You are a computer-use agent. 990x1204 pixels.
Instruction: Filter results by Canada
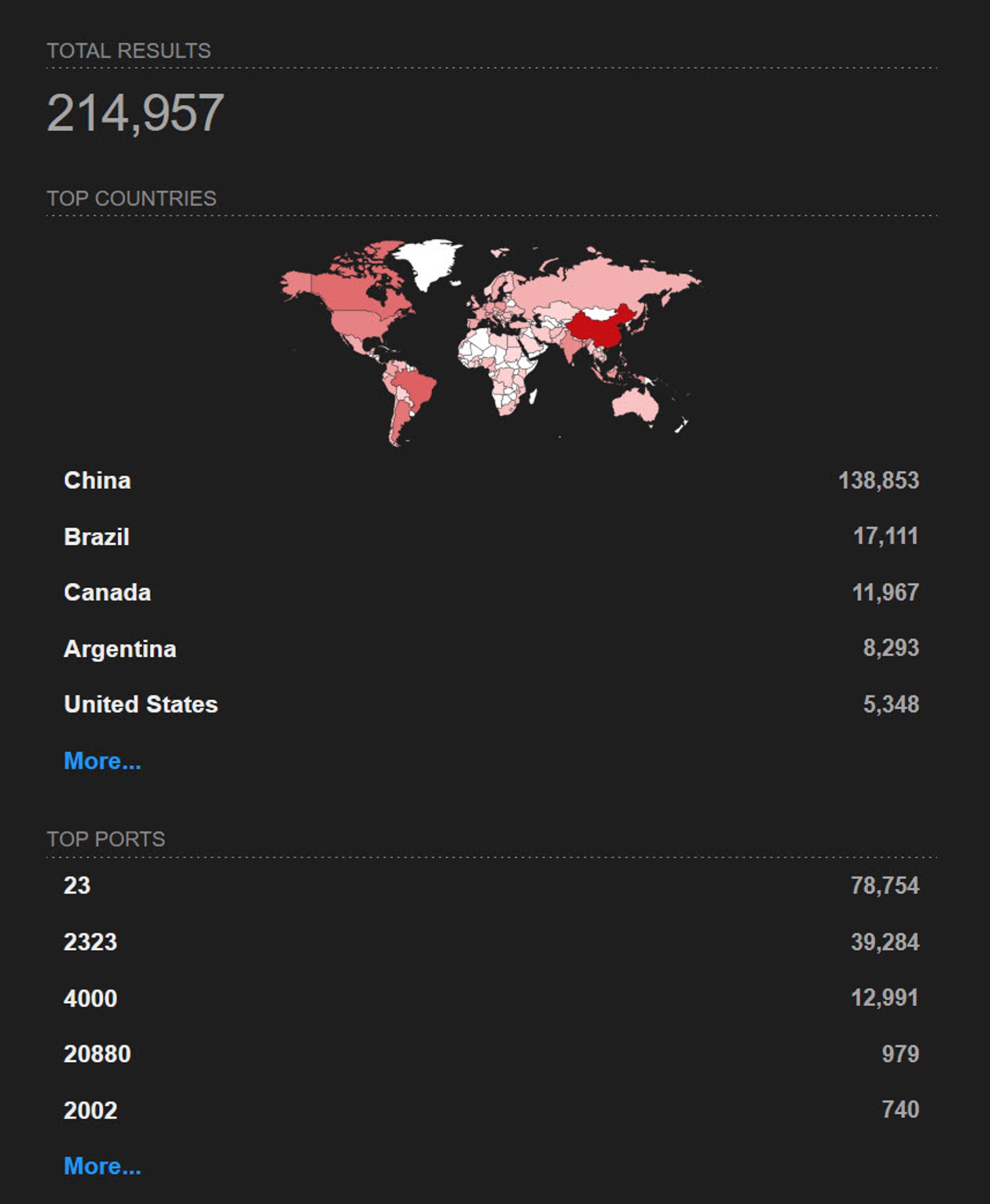107,592
